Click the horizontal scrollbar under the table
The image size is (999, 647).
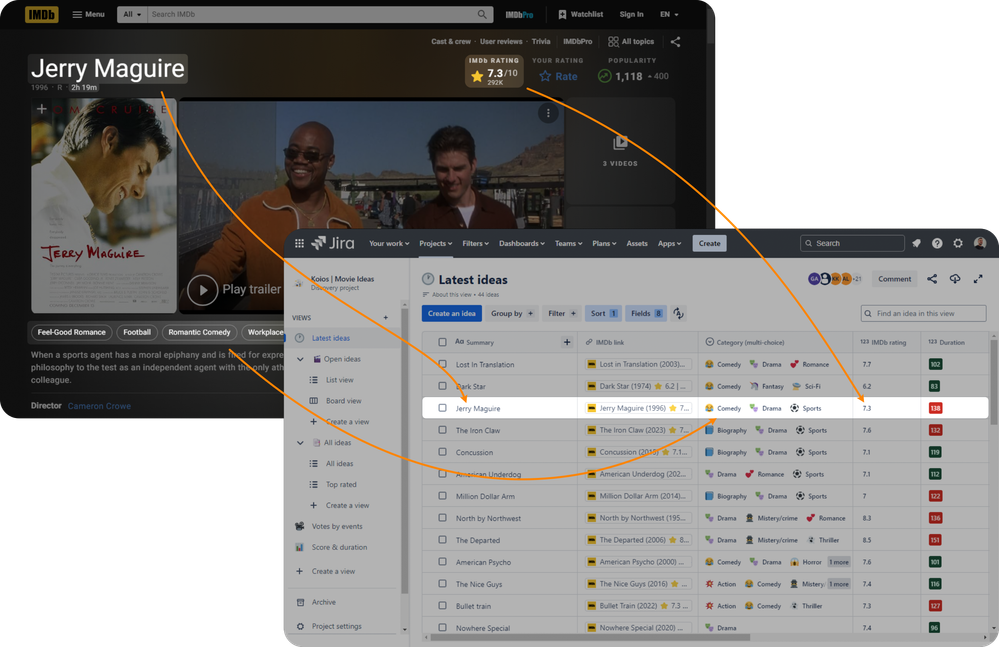[x=590, y=637]
